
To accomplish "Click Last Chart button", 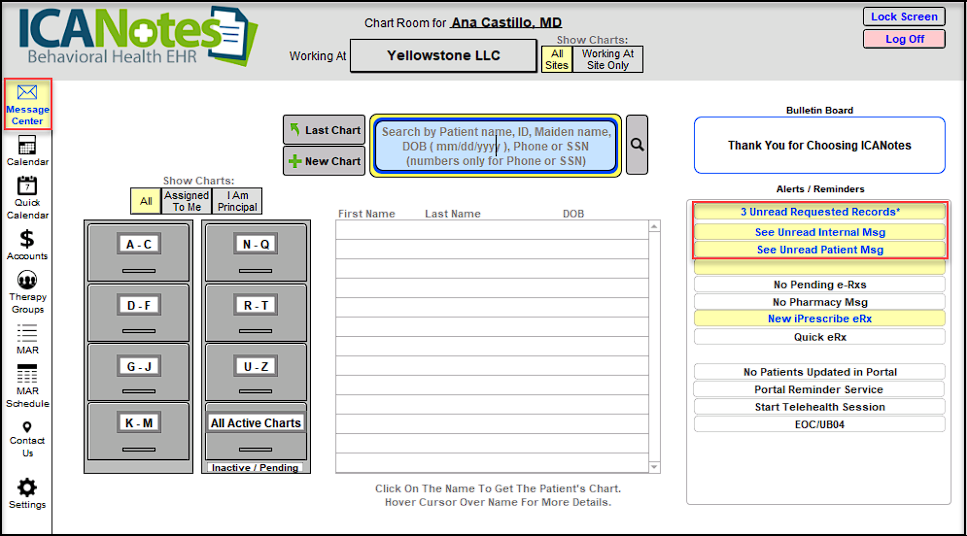I will 324,130.
